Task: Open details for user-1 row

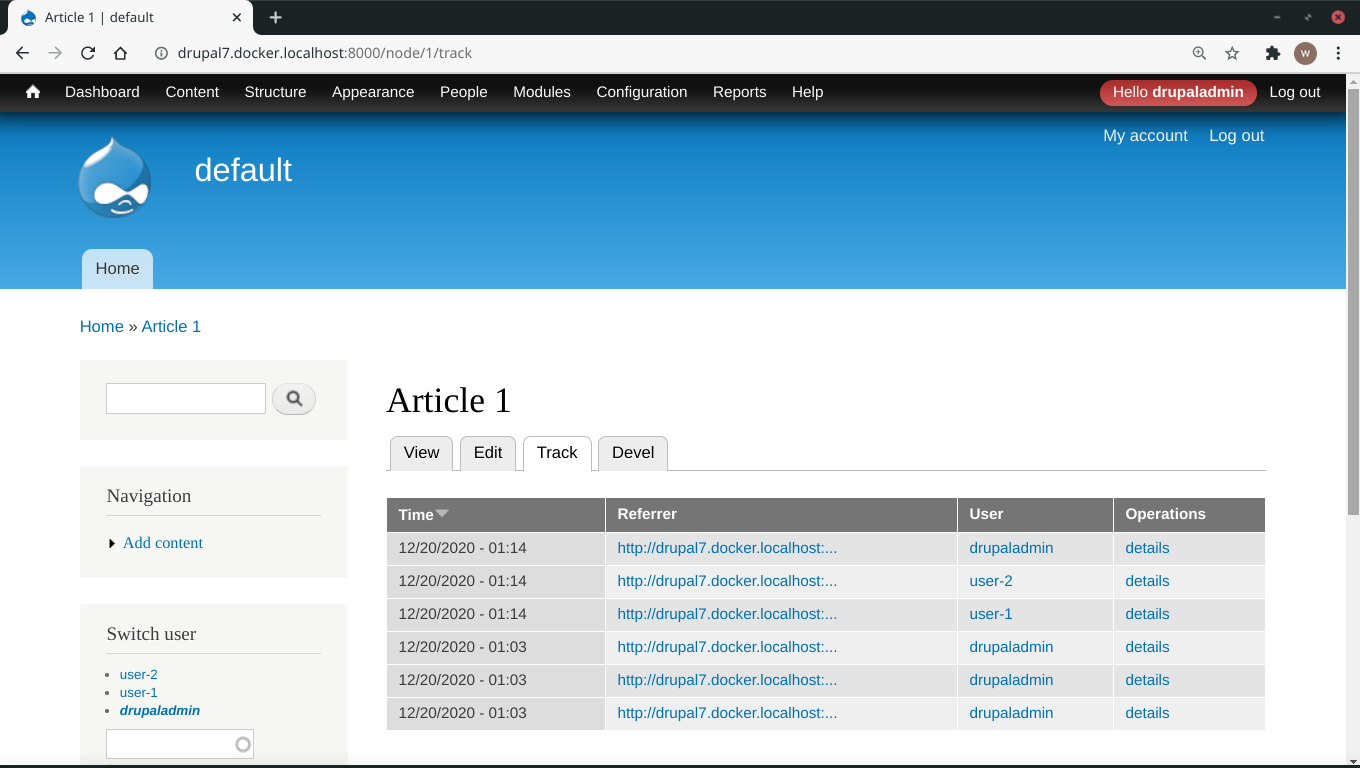Action: coord(1147,614)
